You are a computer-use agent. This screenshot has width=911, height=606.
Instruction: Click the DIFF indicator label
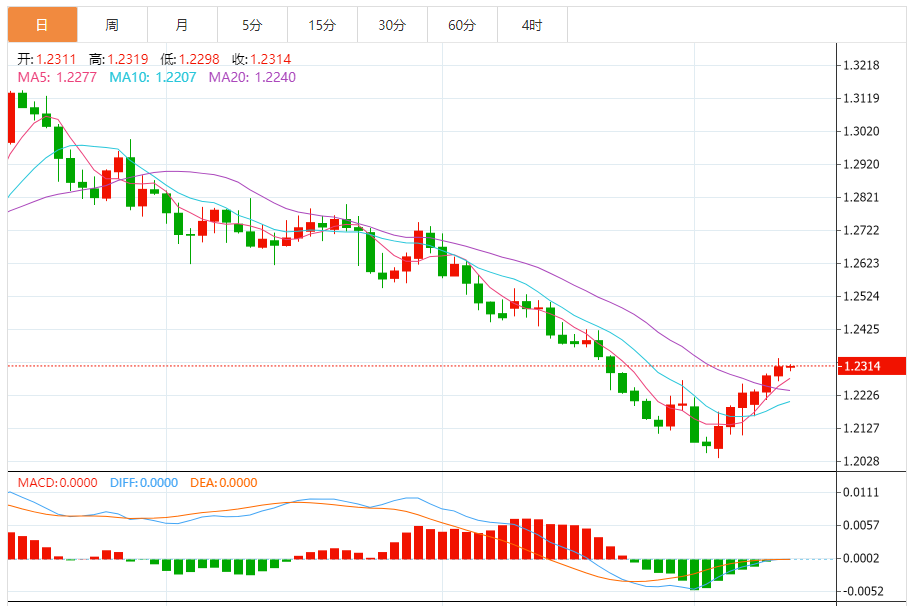click(144, 483)
